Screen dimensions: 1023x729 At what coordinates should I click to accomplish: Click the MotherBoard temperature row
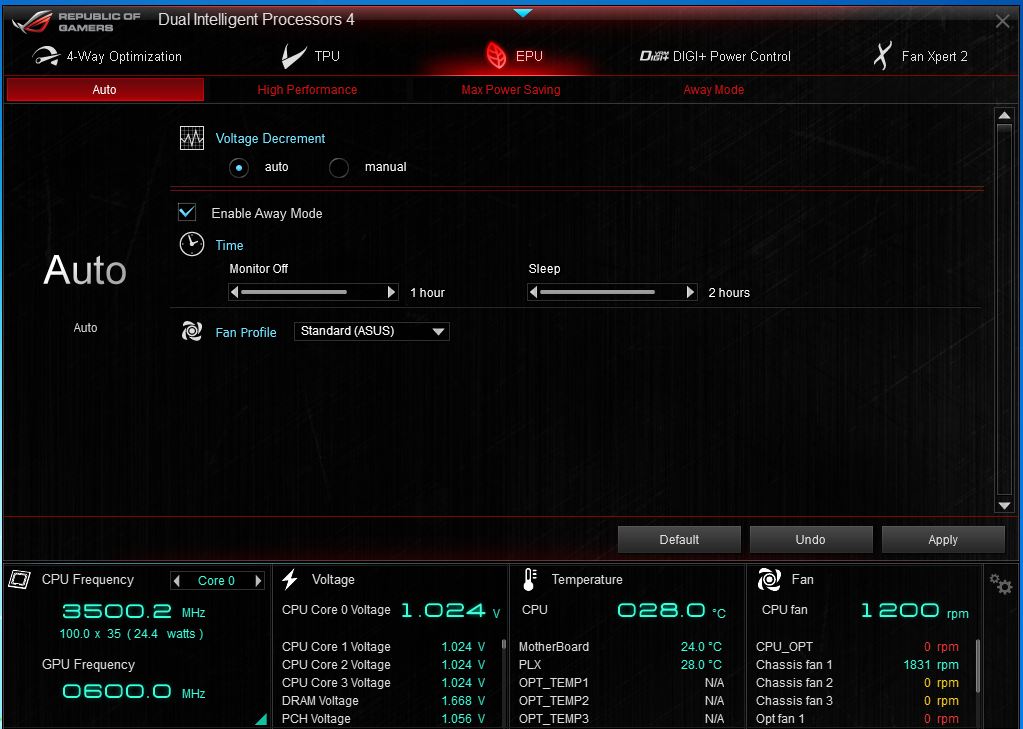620,647
